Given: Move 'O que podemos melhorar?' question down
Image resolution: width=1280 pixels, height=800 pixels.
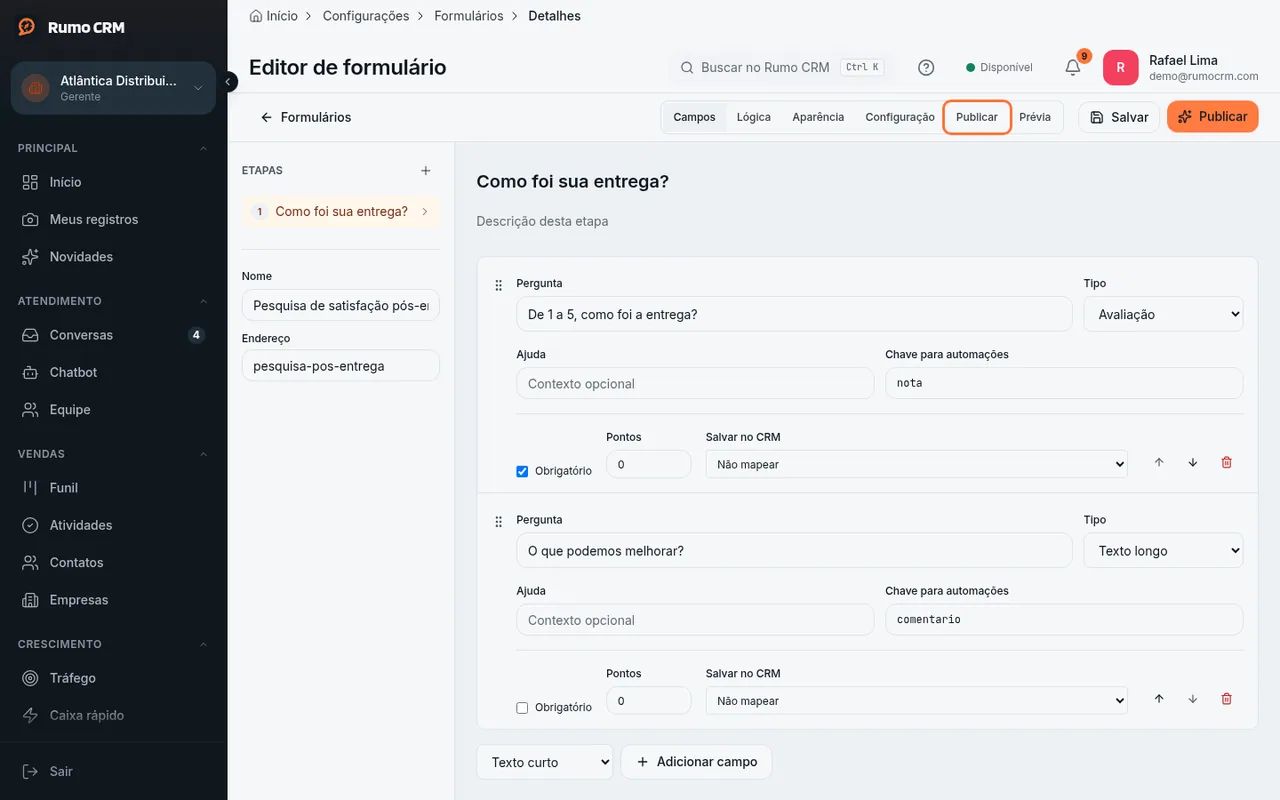Looking at the screenshot, I should point(1193,699).
